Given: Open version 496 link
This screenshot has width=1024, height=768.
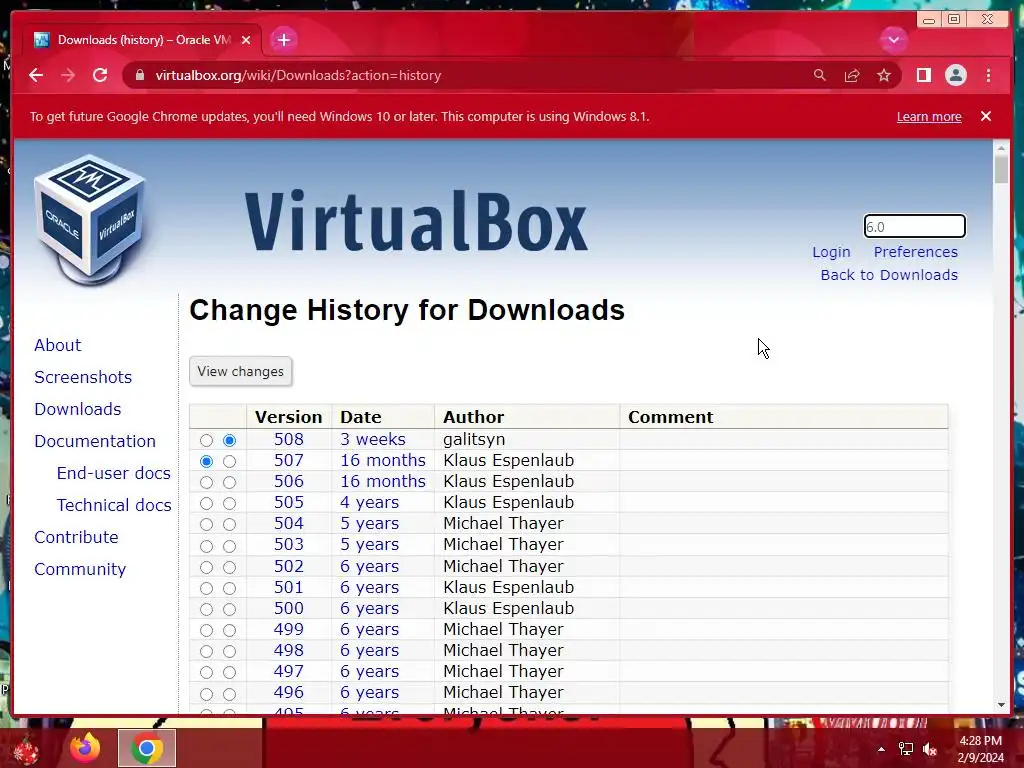Looking at the screenshot, I should [x=289, y=692].
